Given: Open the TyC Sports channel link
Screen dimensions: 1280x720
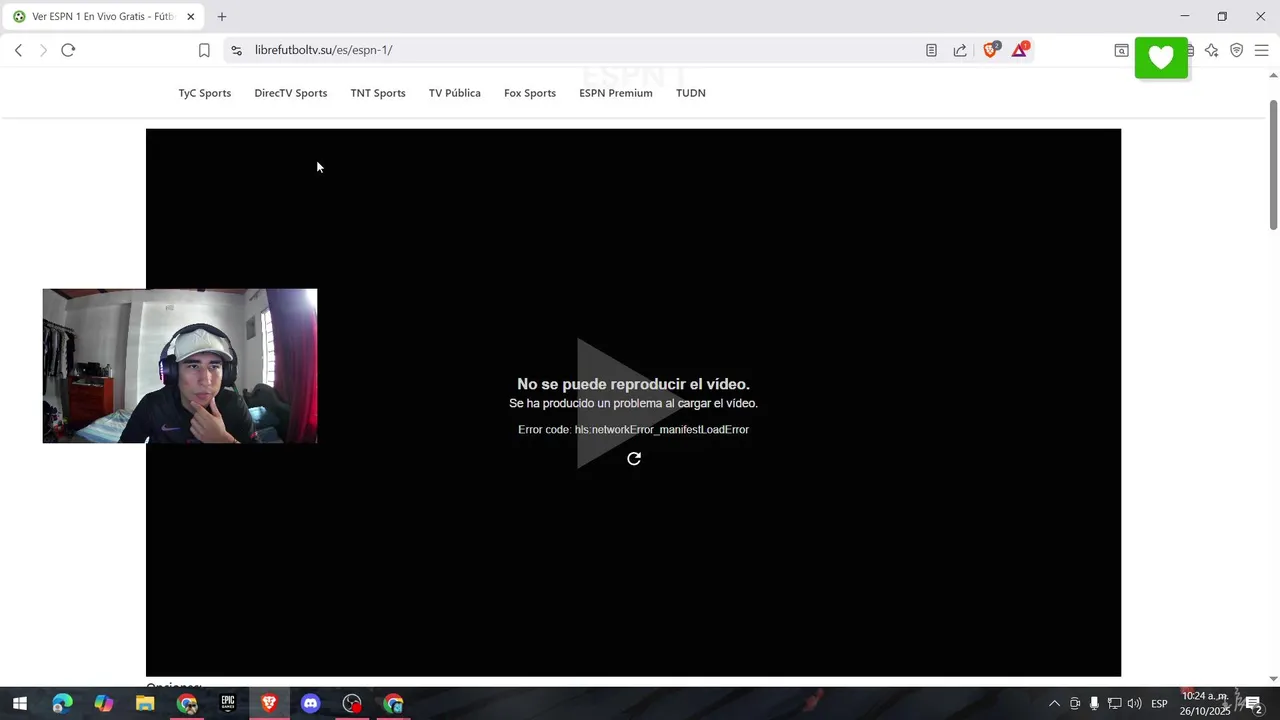Looking at the screenshot, I should click(205, 93).
